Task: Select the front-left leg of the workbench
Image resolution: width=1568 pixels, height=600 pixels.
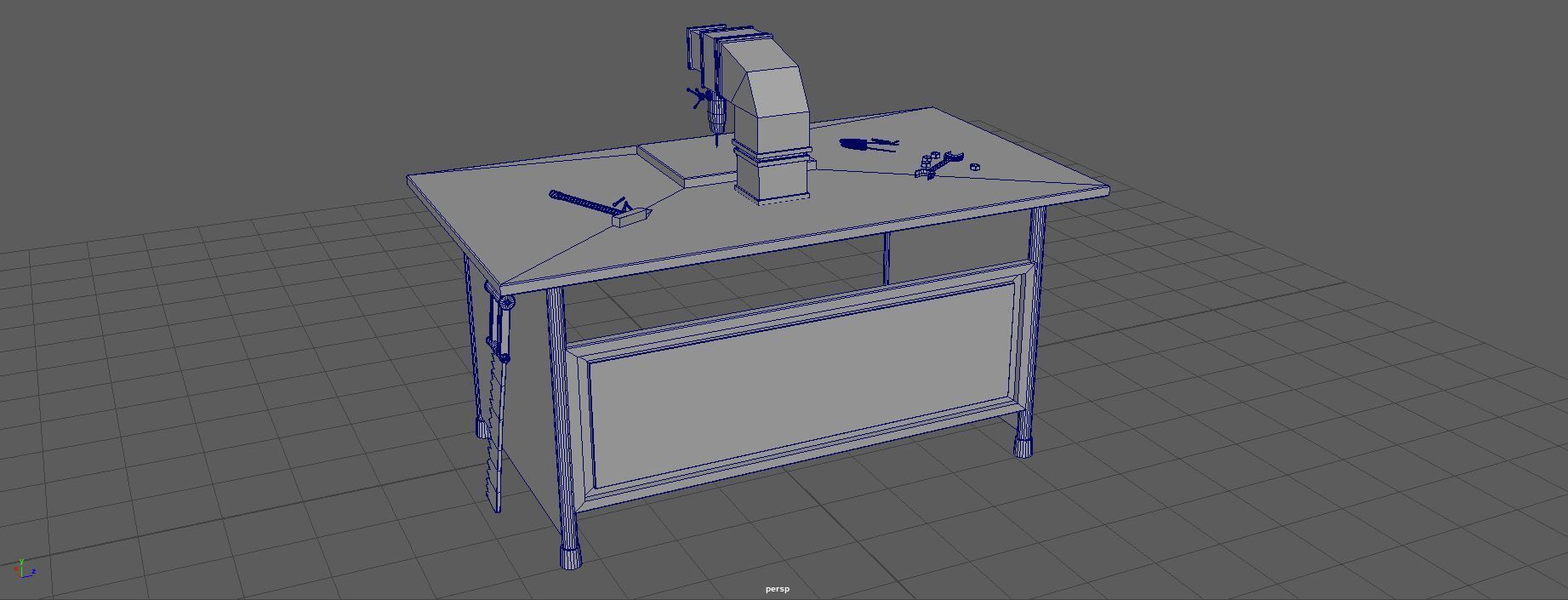Action: coord(563,428)
